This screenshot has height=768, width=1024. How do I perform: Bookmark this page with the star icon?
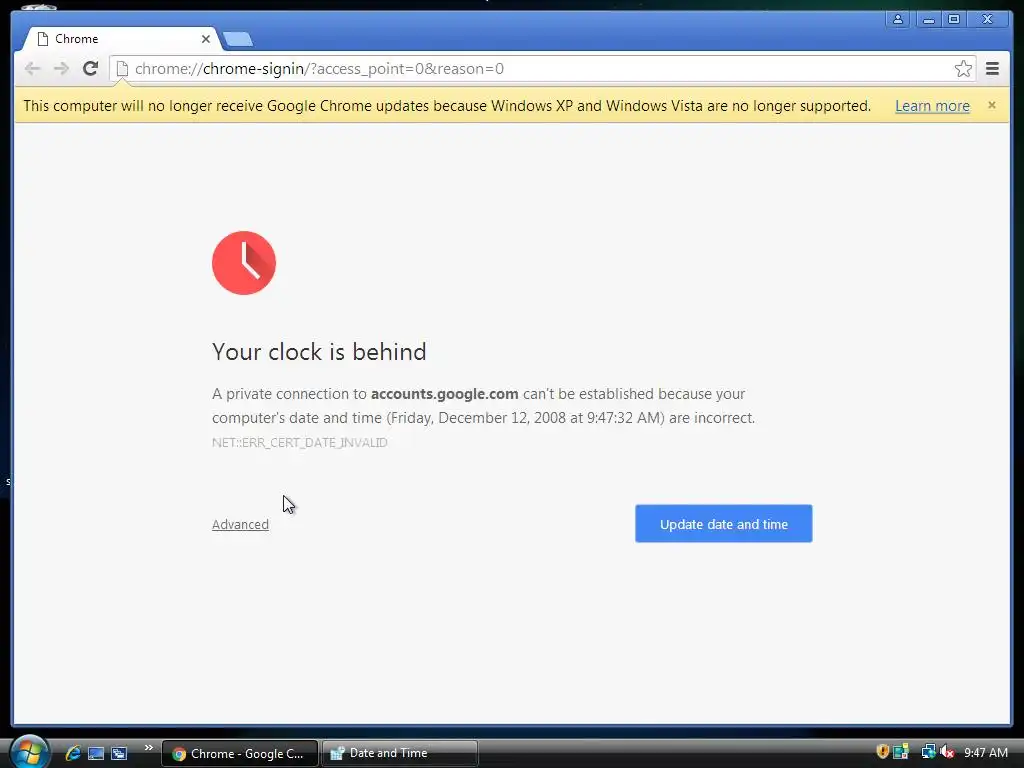tap(963, 69)
